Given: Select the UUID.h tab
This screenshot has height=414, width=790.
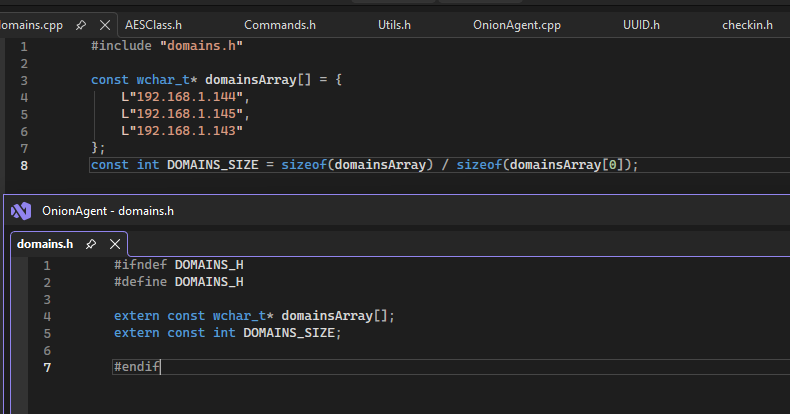Looking at the screenshot, I should (x=641, y=25).
